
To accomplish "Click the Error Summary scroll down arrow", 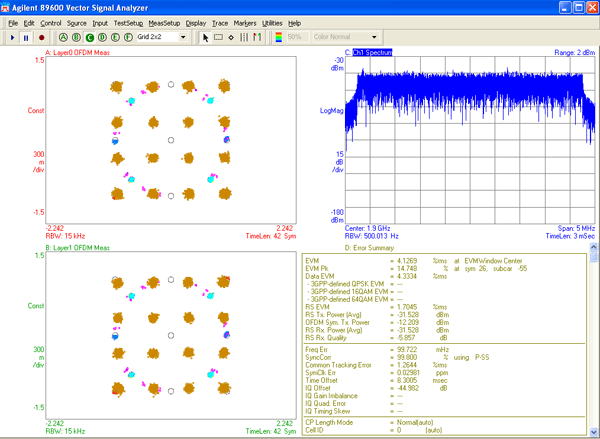I will 593,431.
